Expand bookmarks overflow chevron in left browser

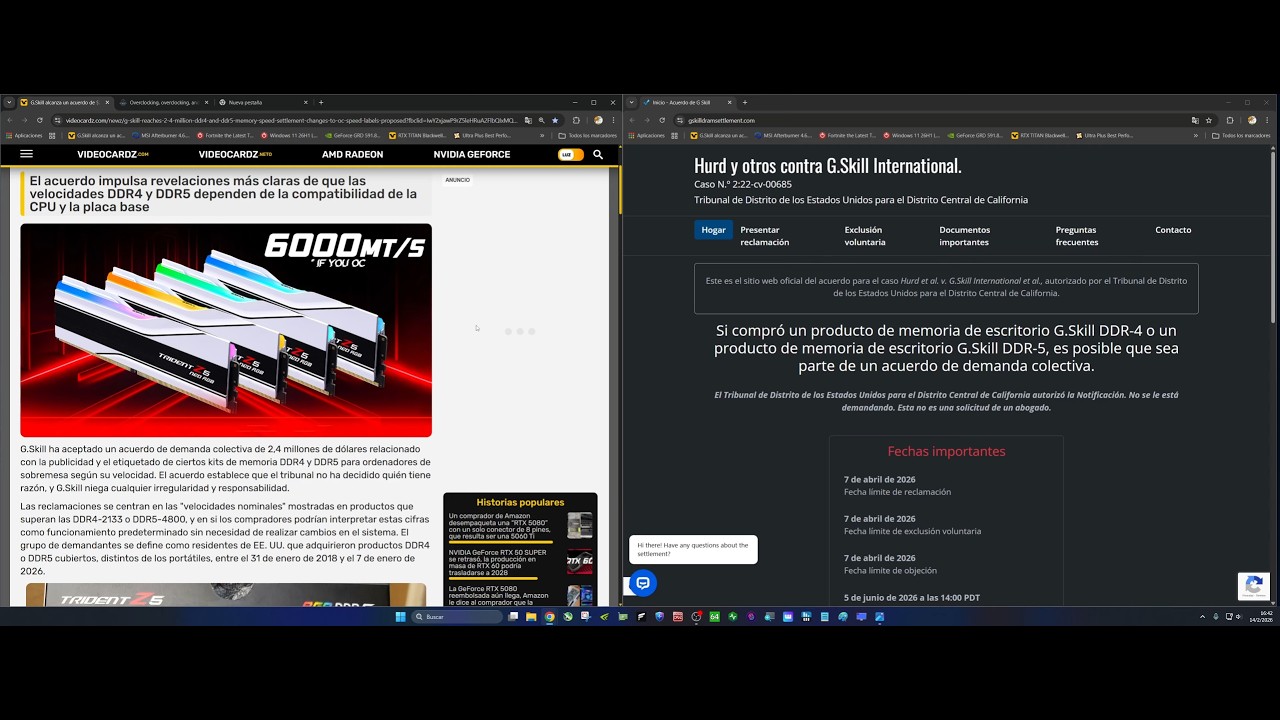[542, 135]
